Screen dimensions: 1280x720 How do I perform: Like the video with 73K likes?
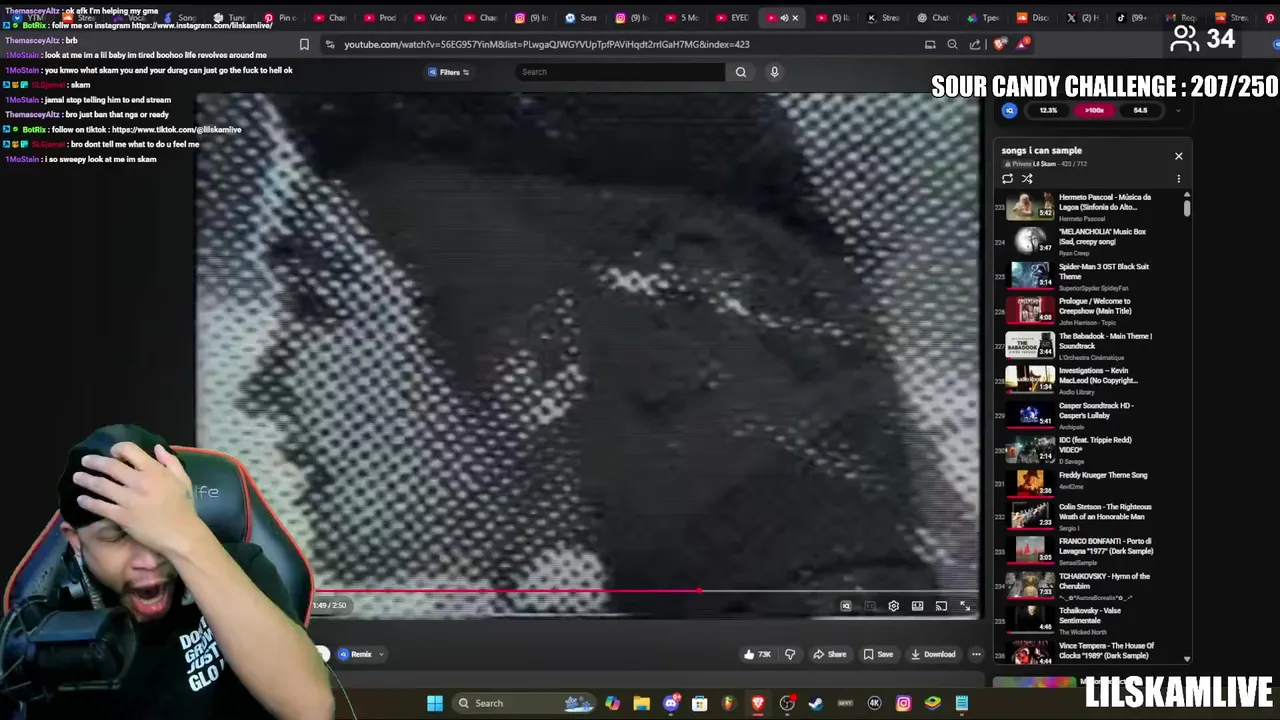[x=756, y=654]
